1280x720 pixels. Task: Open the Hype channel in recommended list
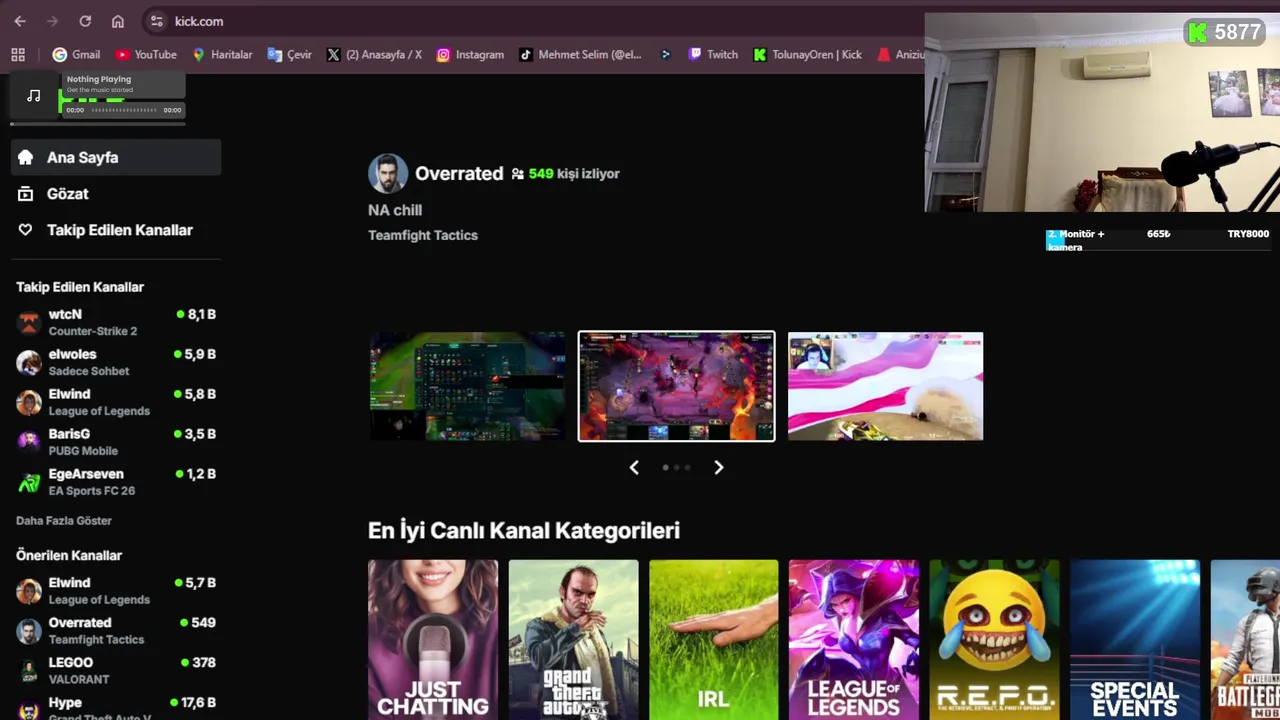(116, 708)
